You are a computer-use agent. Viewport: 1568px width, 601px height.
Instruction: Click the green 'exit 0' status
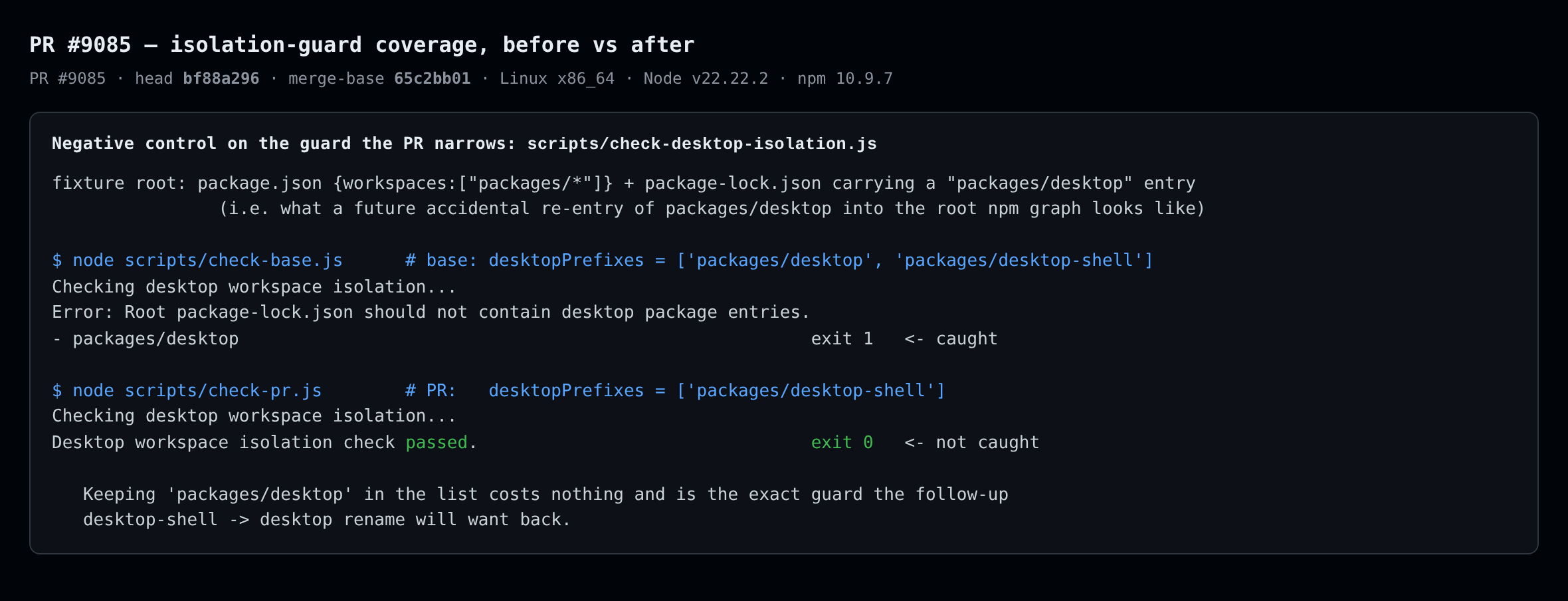coord(842,442)
